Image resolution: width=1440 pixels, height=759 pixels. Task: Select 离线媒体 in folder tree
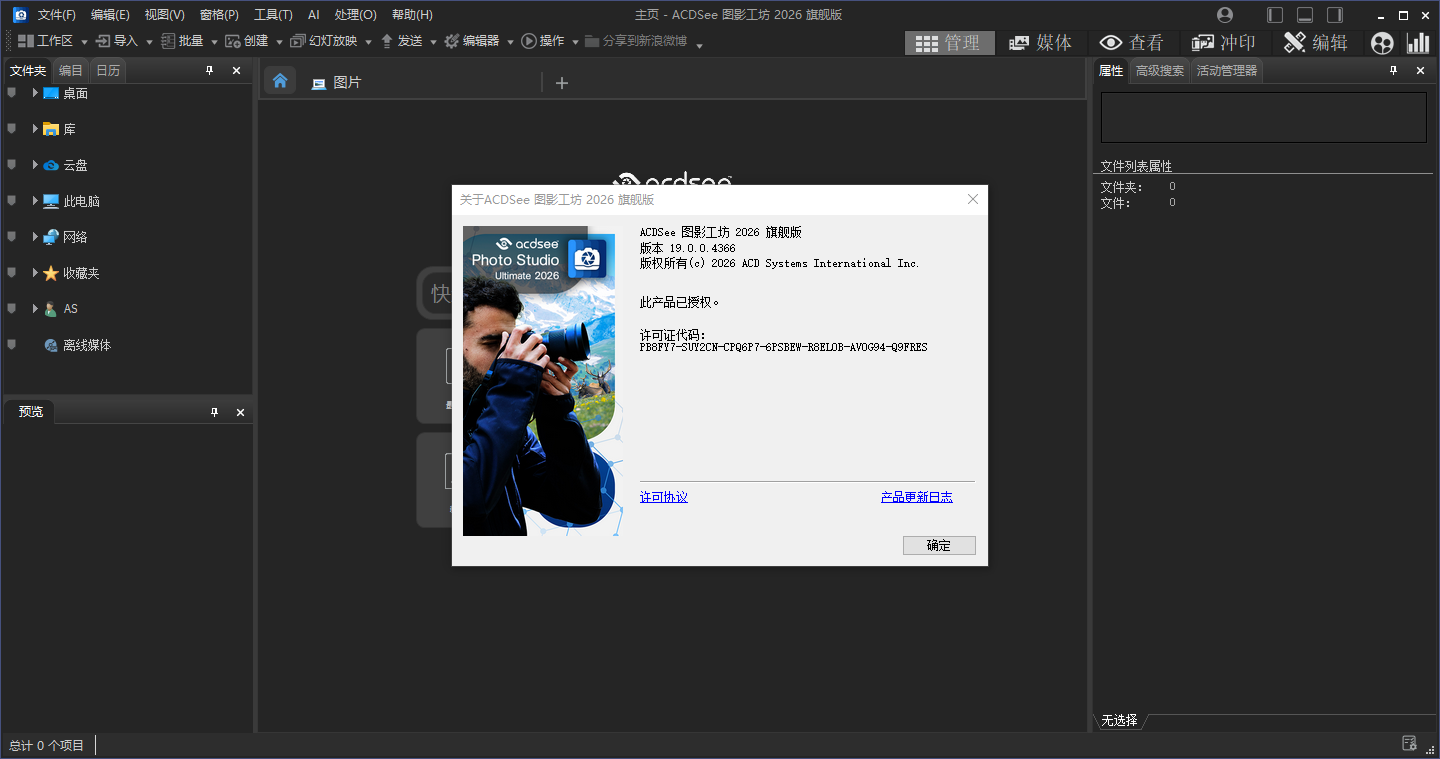click(87, 345)
